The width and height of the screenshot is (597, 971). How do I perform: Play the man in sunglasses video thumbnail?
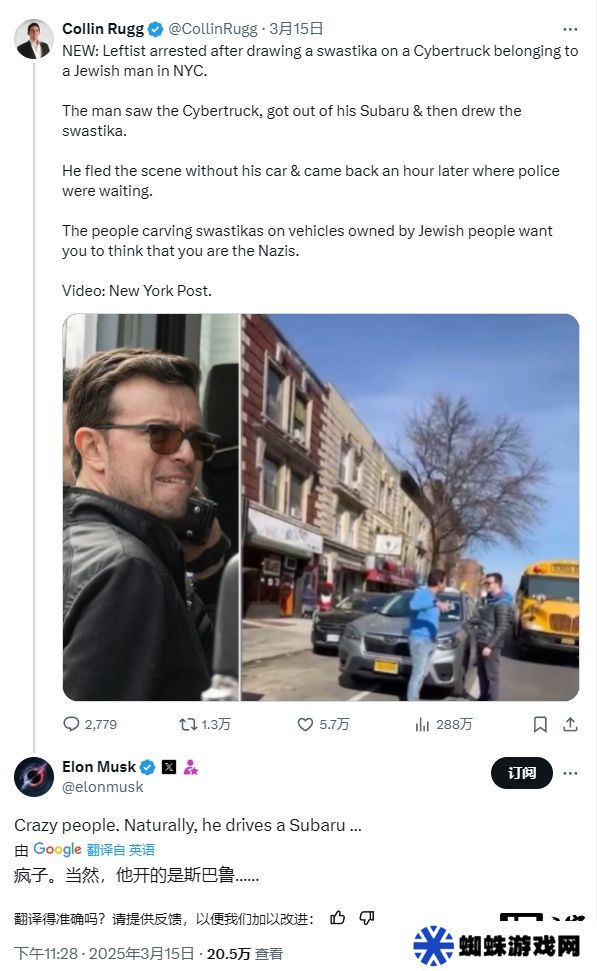151,507
